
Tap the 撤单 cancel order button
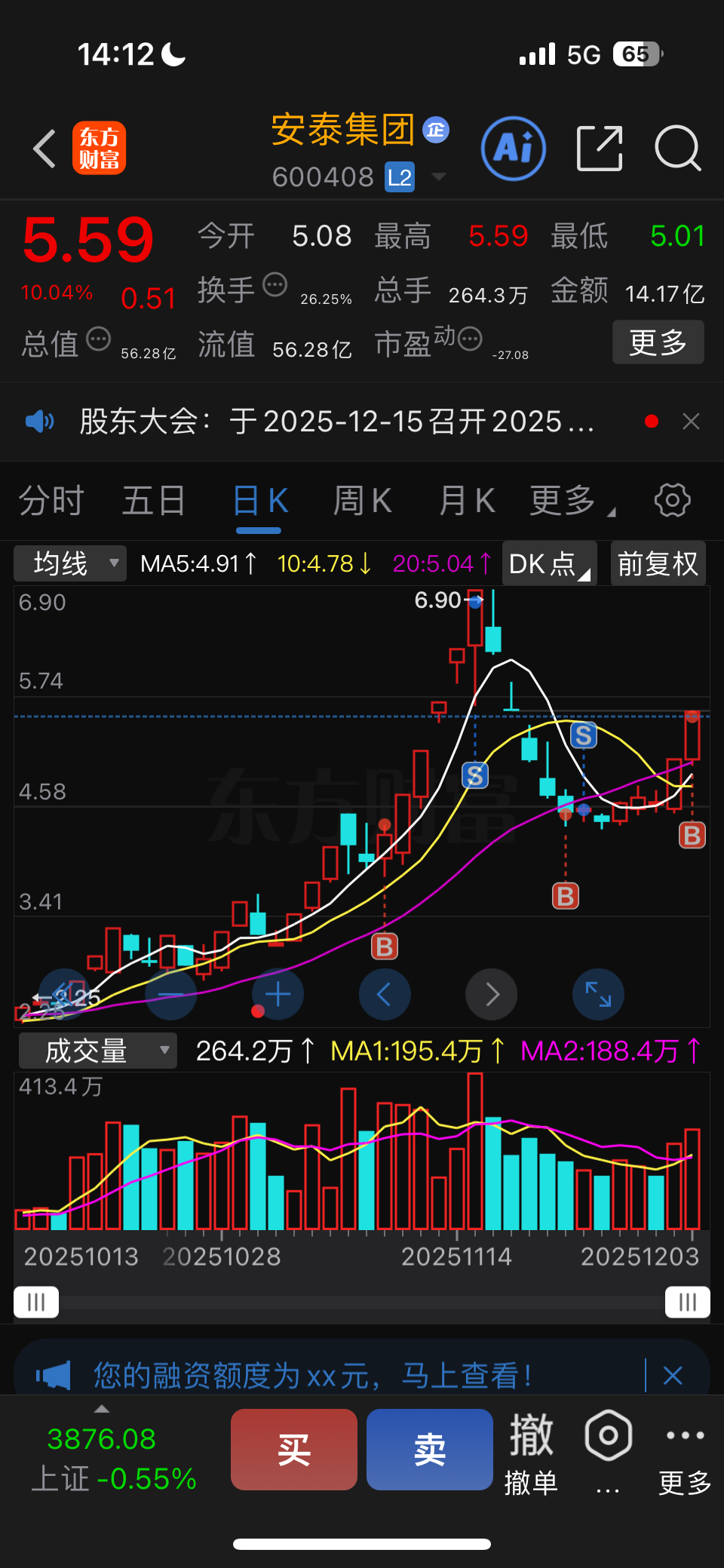[x=532, y=1454]
